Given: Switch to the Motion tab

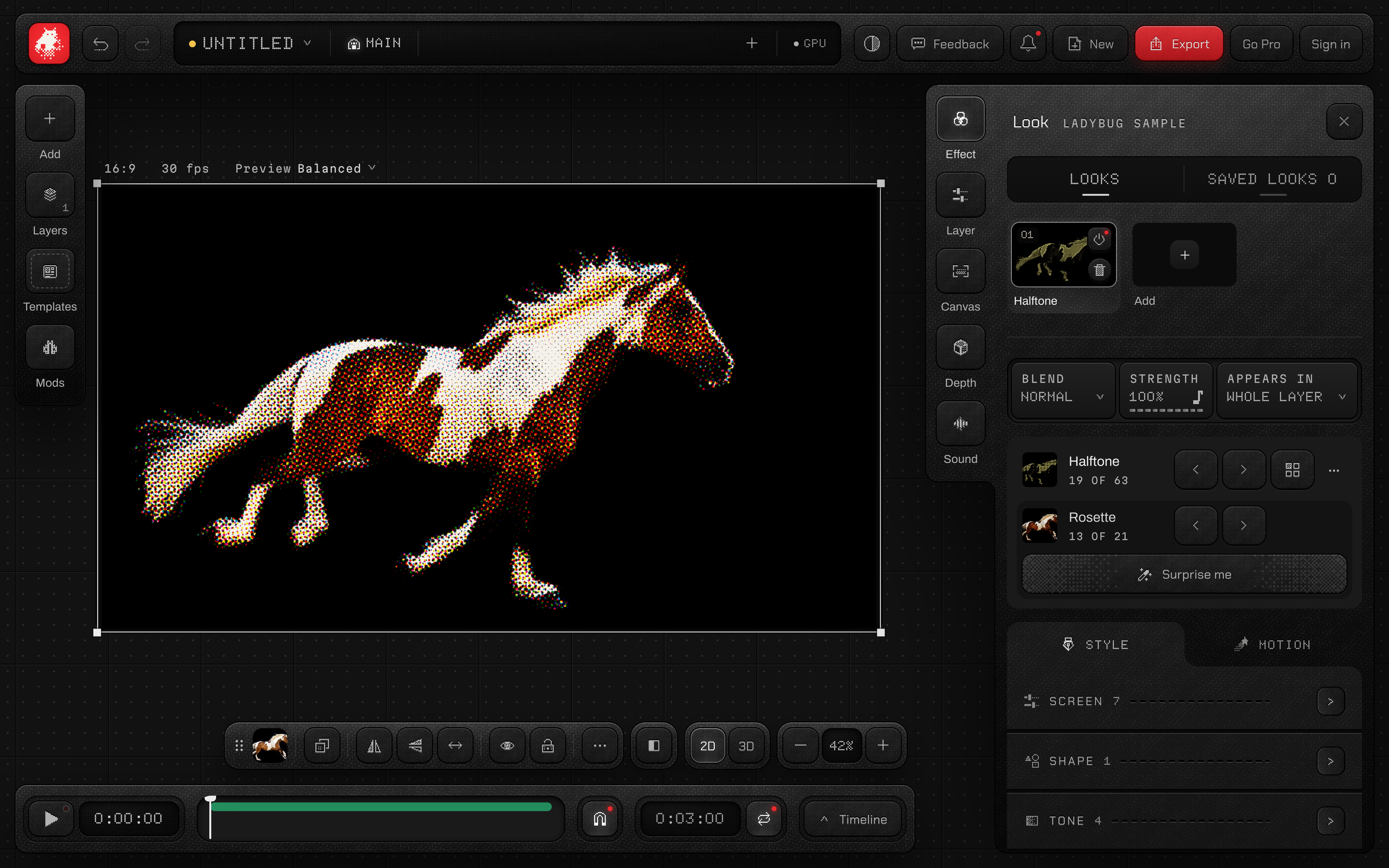Looking at the screenshot, I should pos(1274,645).
